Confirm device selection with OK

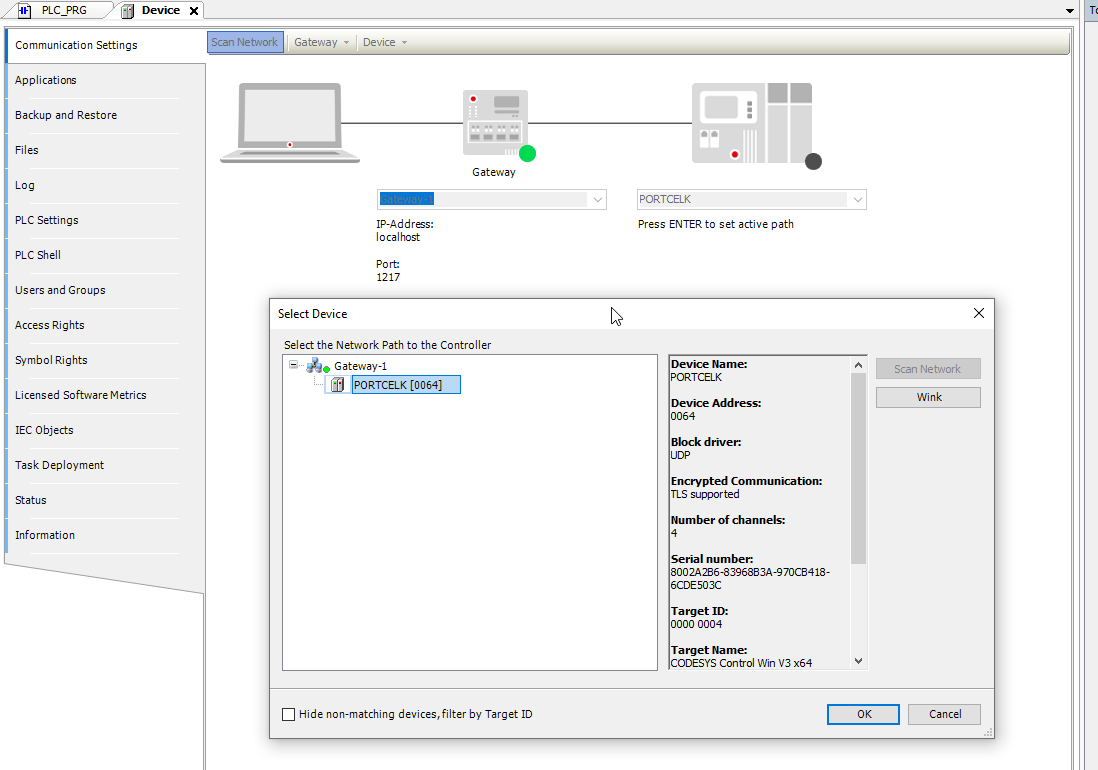(862, 714)
